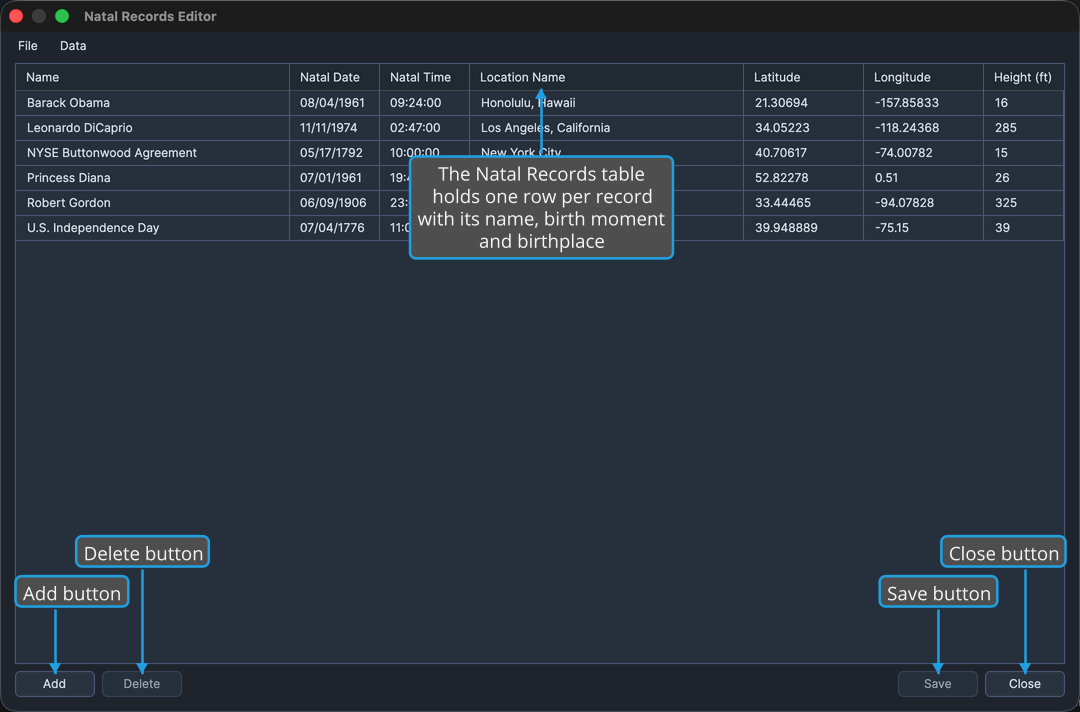Open the File menu

pyautogui.click(x=28, y=46)
